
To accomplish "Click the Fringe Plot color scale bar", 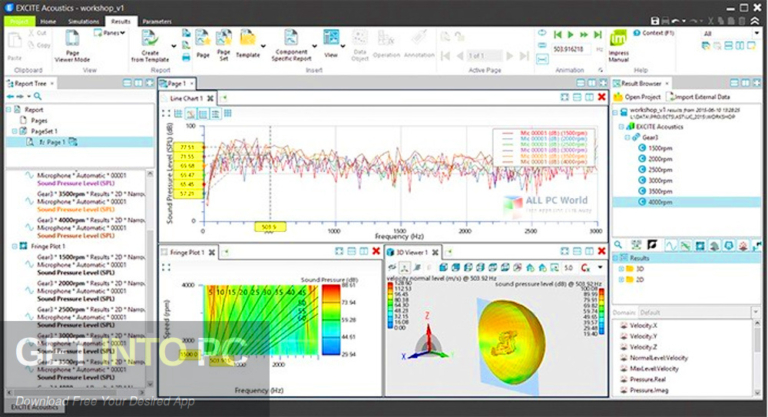I will click(331, 319).
